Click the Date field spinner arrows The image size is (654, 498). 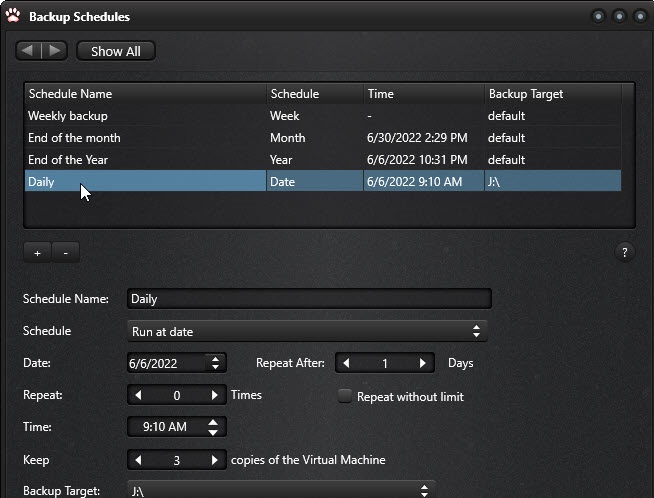[215, 363]
